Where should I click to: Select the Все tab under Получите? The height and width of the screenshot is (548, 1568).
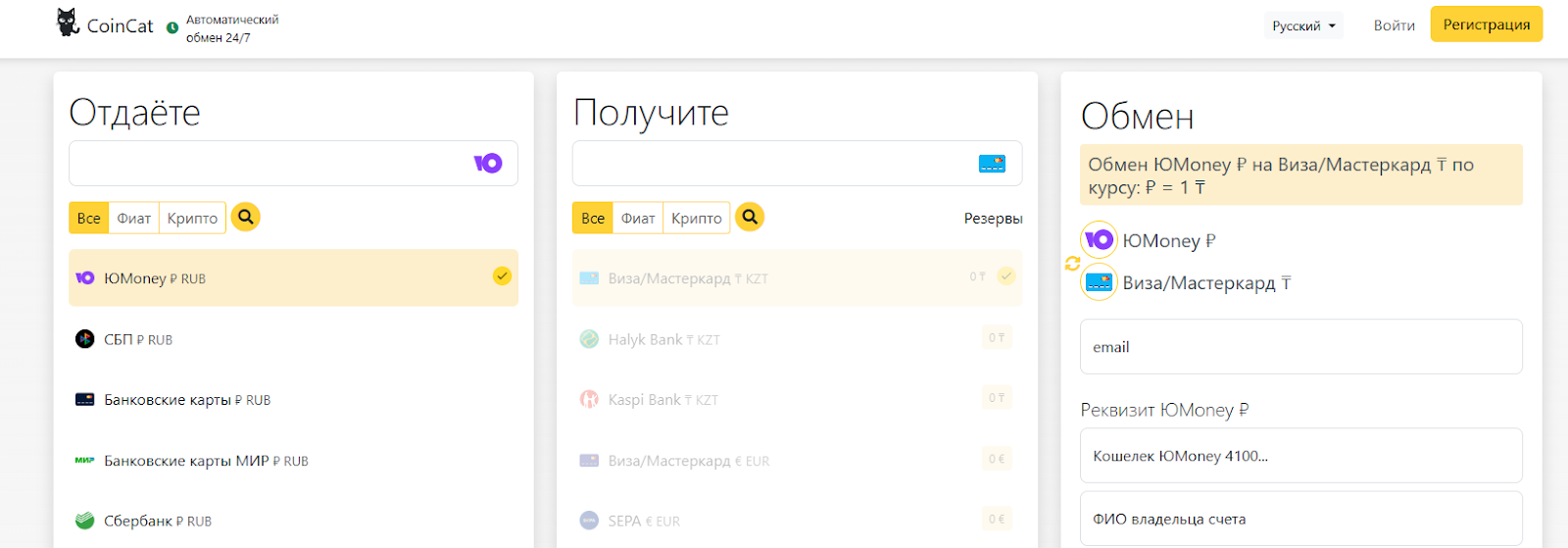click(593, 218)
